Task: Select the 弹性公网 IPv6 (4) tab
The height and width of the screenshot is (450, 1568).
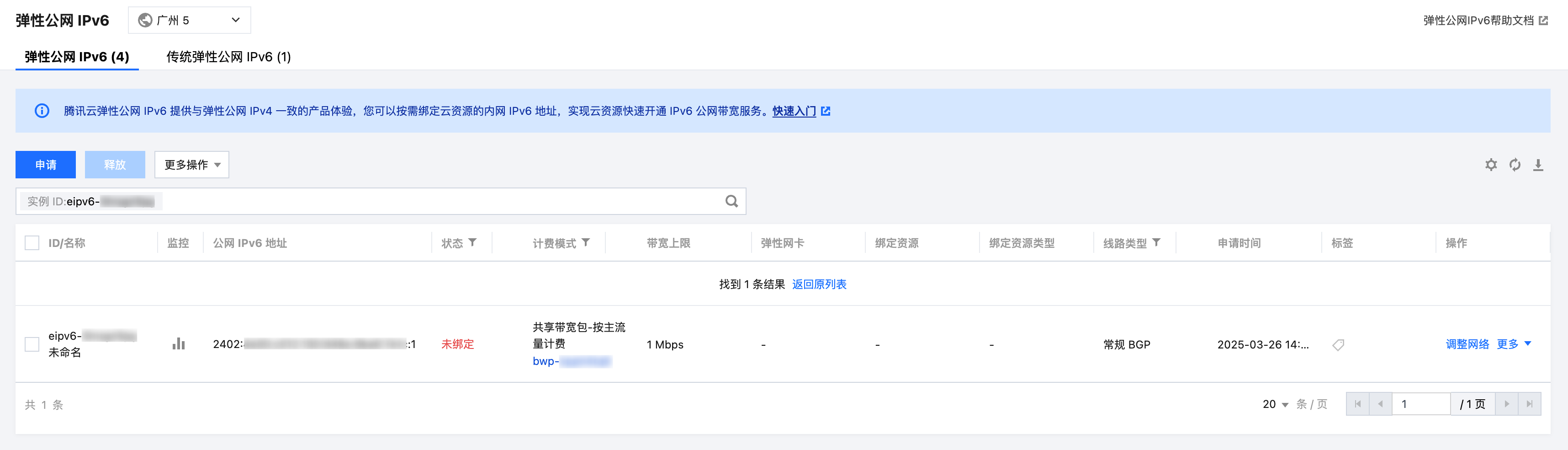Action: [x=77, y=57]
